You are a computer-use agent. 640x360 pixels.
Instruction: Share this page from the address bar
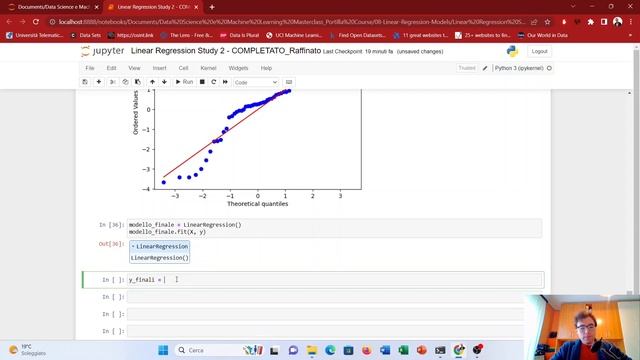tap(534, 22)
